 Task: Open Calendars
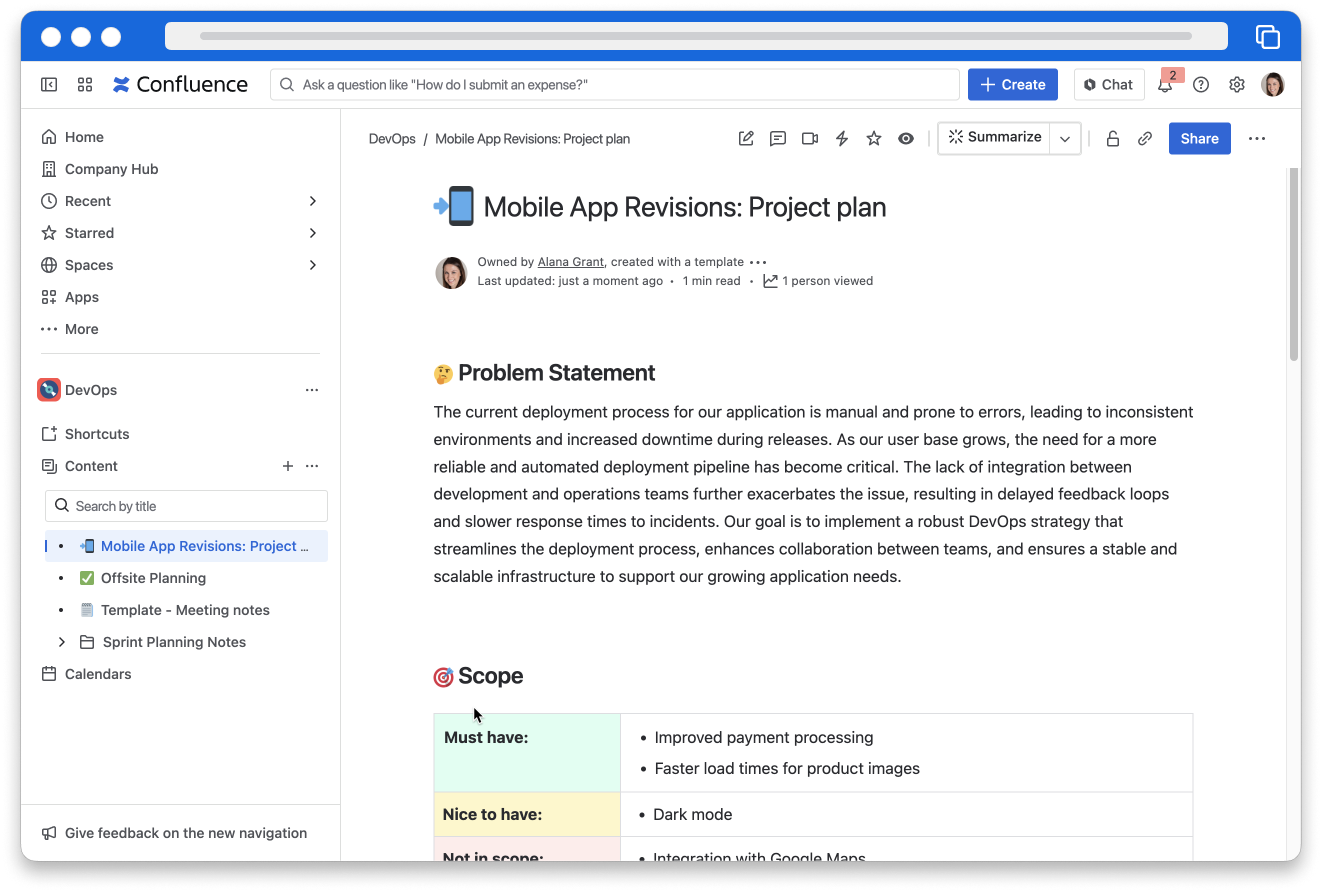(98, 674)
